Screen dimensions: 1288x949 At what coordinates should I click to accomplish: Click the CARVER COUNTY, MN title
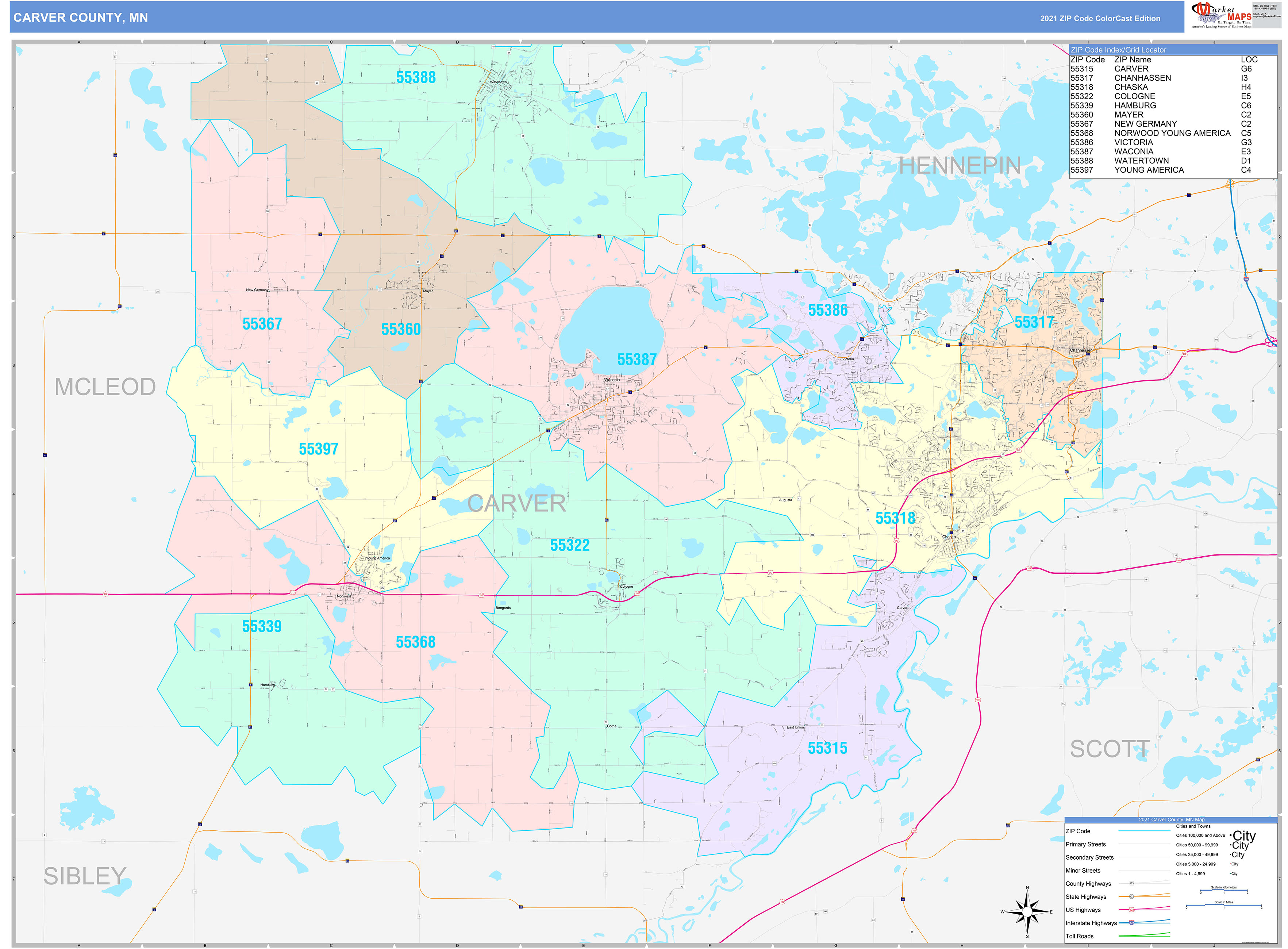80,18
